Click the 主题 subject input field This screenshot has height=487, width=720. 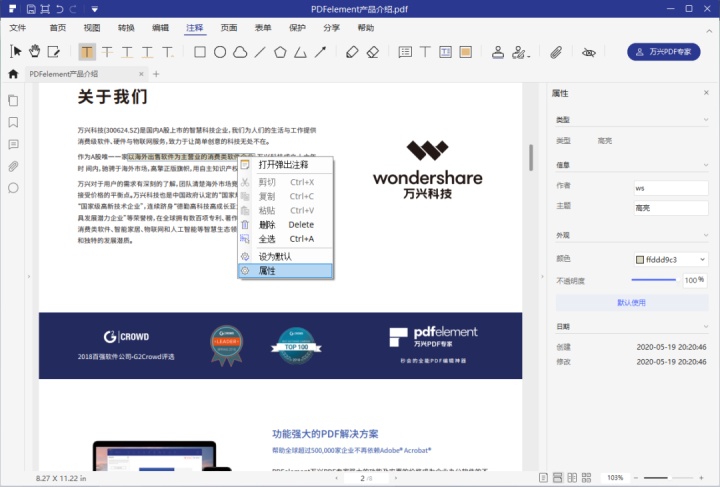671,208
